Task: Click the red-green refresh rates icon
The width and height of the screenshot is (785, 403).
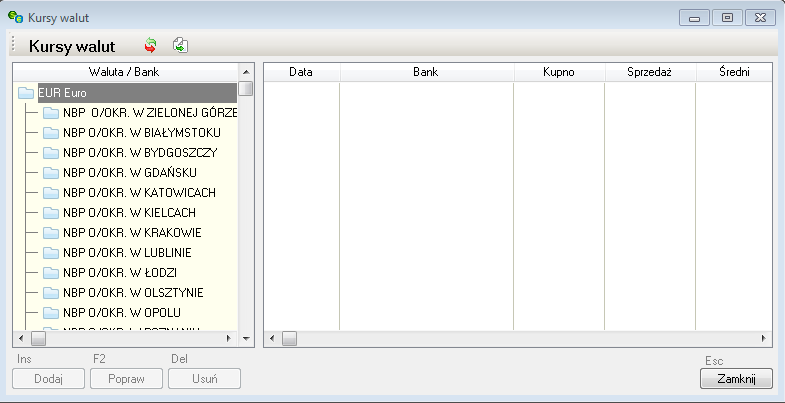Action: 150,46
